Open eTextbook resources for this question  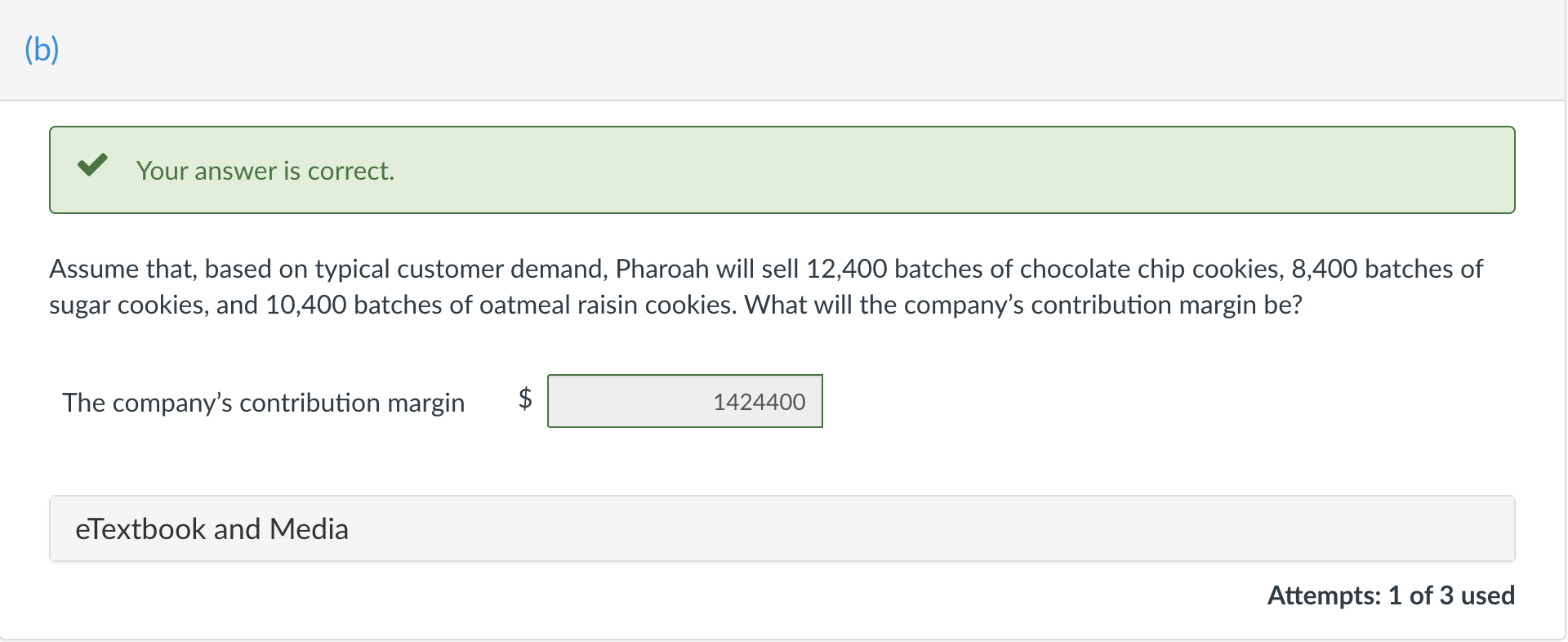[213, 528]
